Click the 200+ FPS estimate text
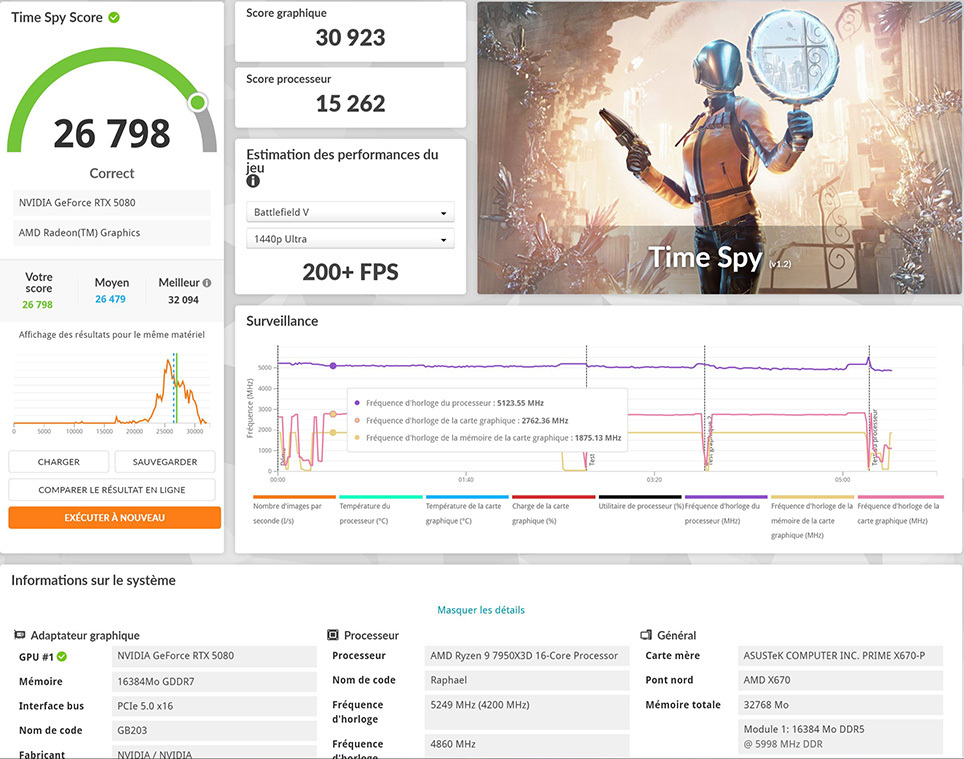The image size is (964, 759). [350, 272]
